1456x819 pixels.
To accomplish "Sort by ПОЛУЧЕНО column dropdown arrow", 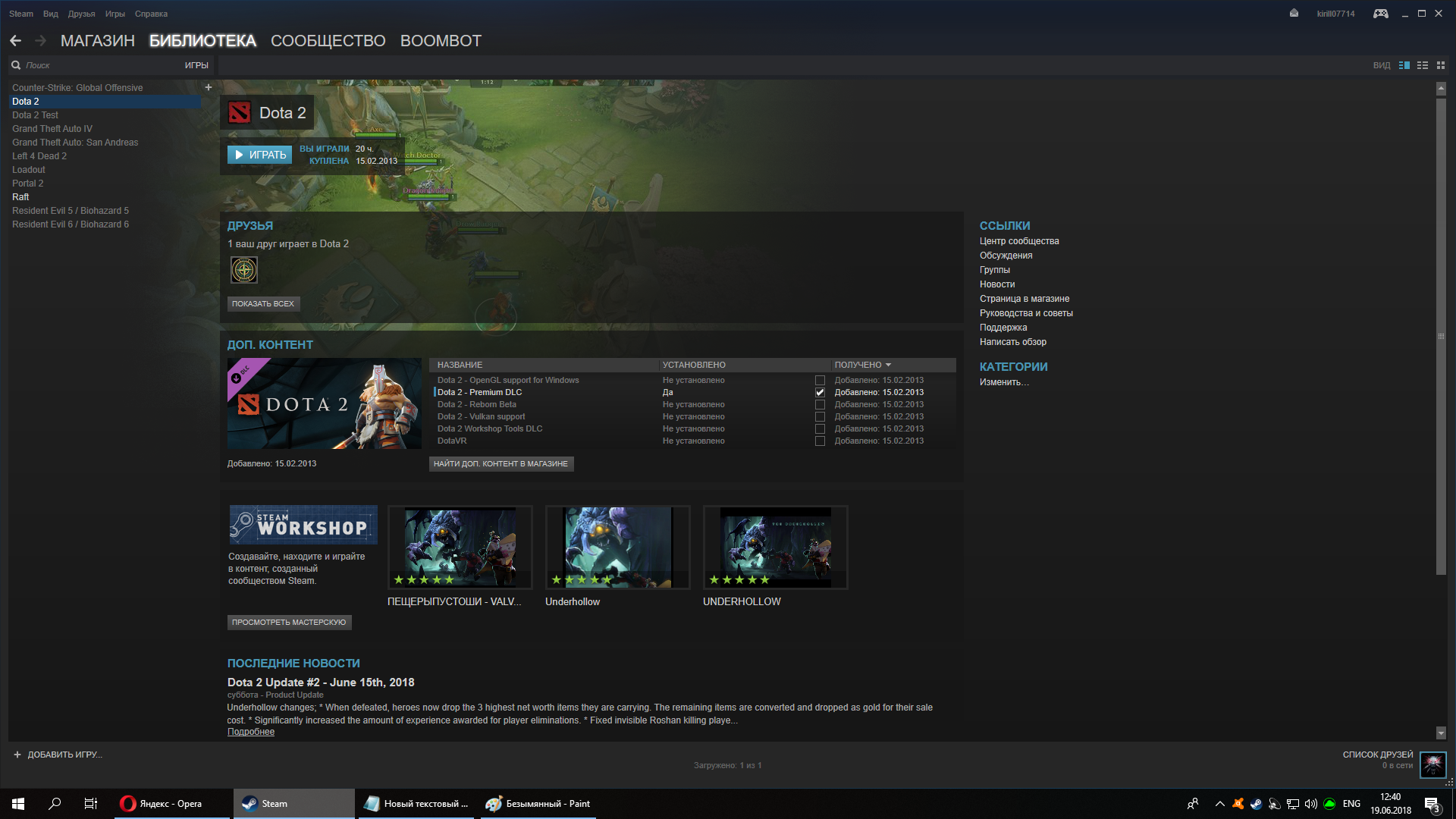I will (888, 365).
